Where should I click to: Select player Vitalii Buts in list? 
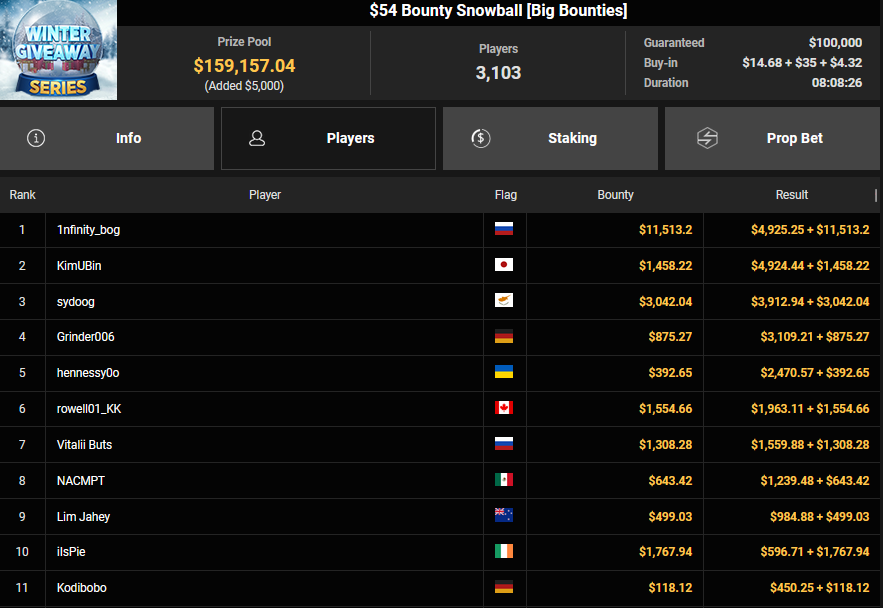pyautogui.click(x=84, y=444)
